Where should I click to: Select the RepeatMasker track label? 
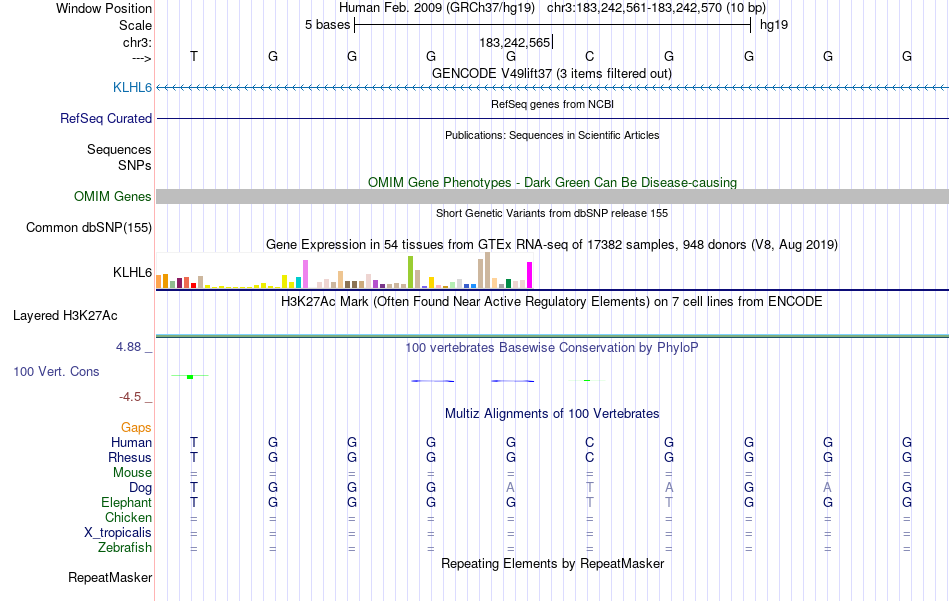[110, 578]
